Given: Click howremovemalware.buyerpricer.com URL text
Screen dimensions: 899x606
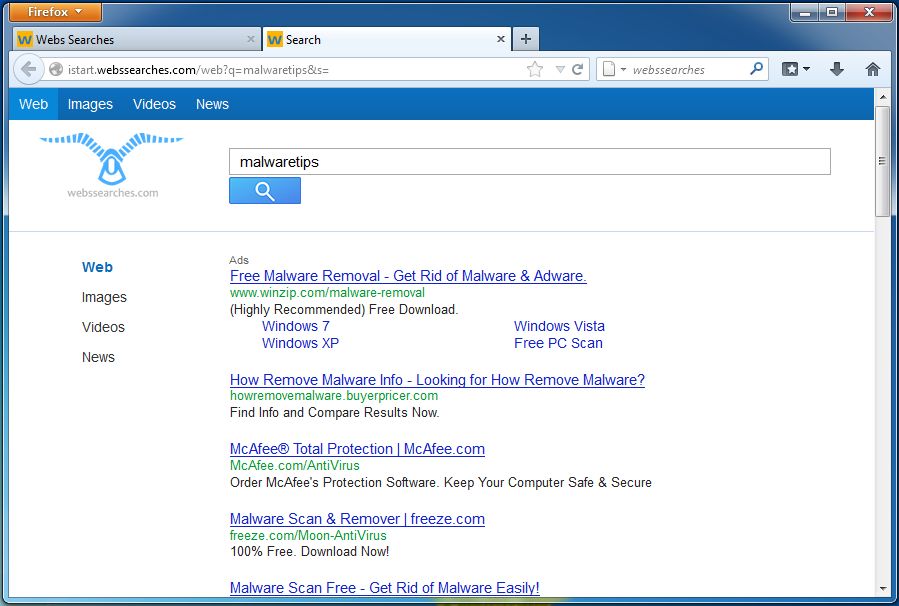Looking at the screenshot, I should click(x=334, y=396).
